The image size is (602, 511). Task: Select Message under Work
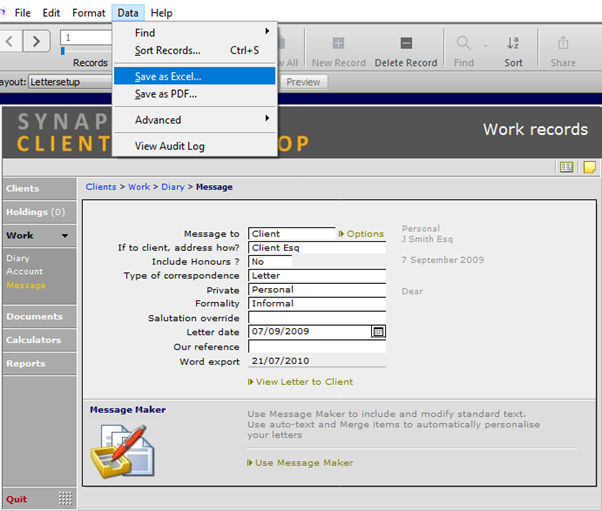tap(26, 285)
